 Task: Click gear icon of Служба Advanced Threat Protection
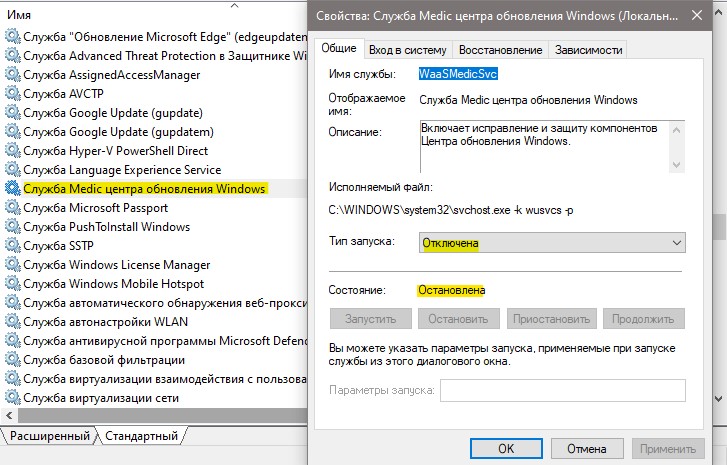pyautogui.click(x=13, y=56)
